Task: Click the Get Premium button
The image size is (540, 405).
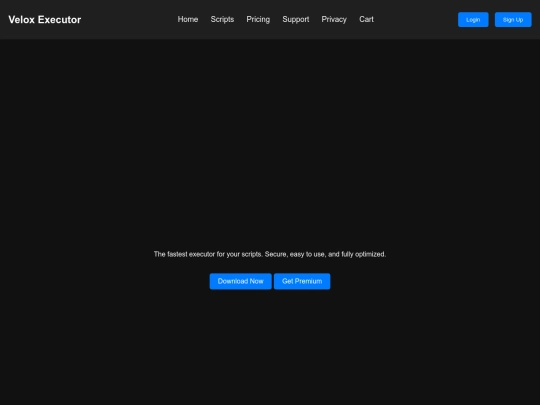Action: [302, 281]
